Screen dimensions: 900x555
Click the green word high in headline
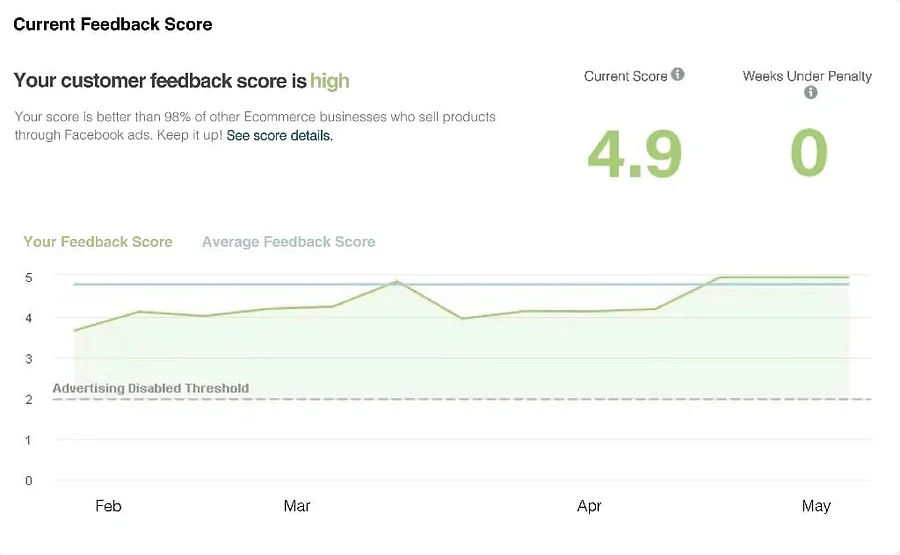pyautogui.click(x=330, y=80)
